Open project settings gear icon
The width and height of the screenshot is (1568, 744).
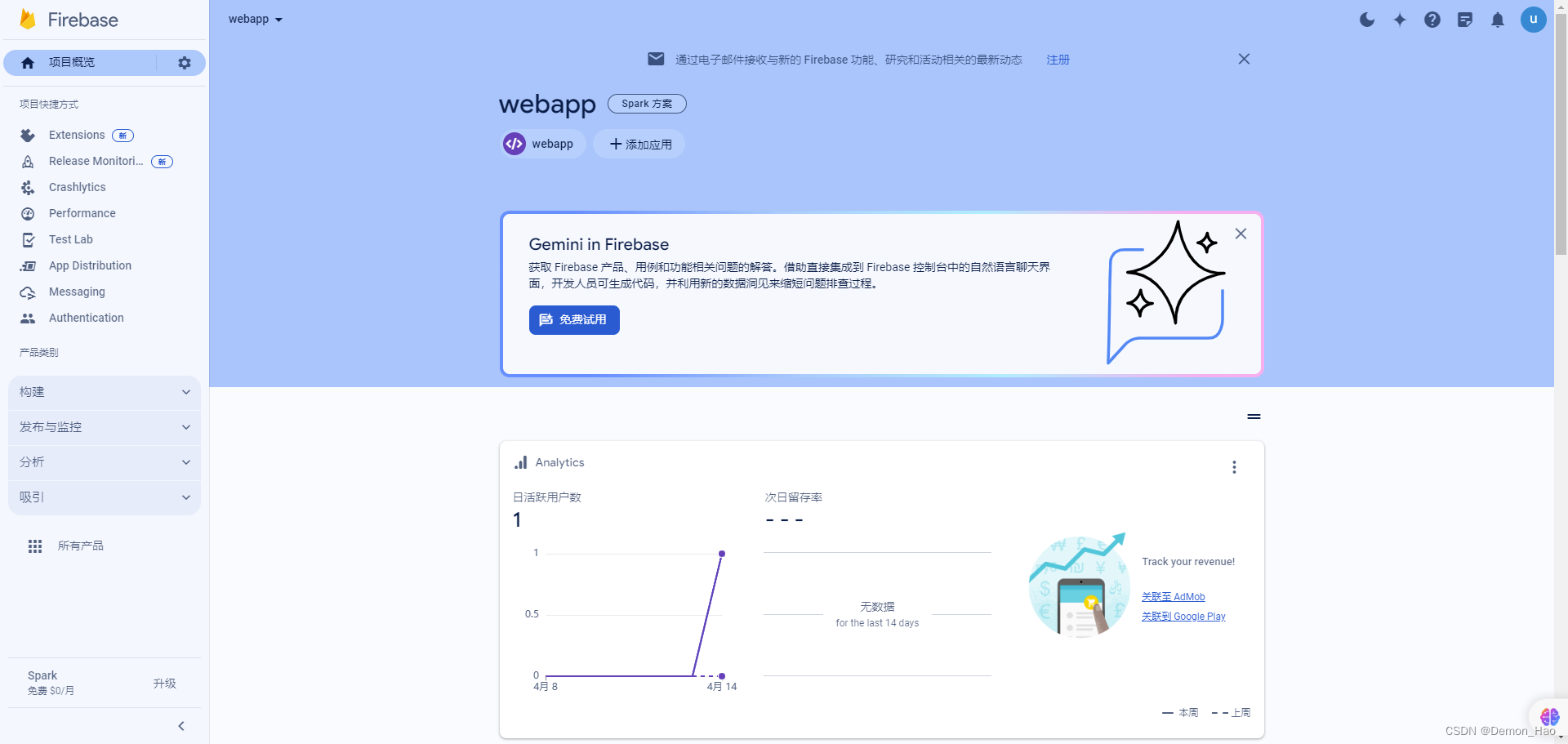(185, 63)
